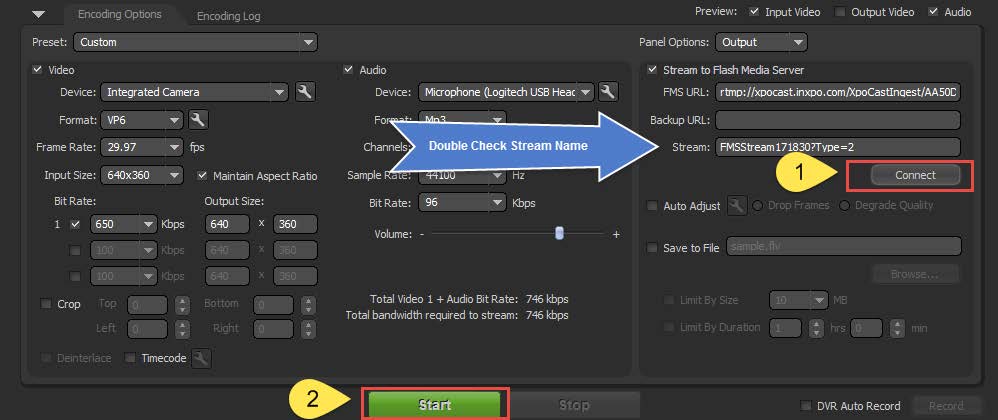The height and width of the screenshot is (420, 998).
Task: Open Auto Adjust settings wrench icon
Action: (738, 206)
